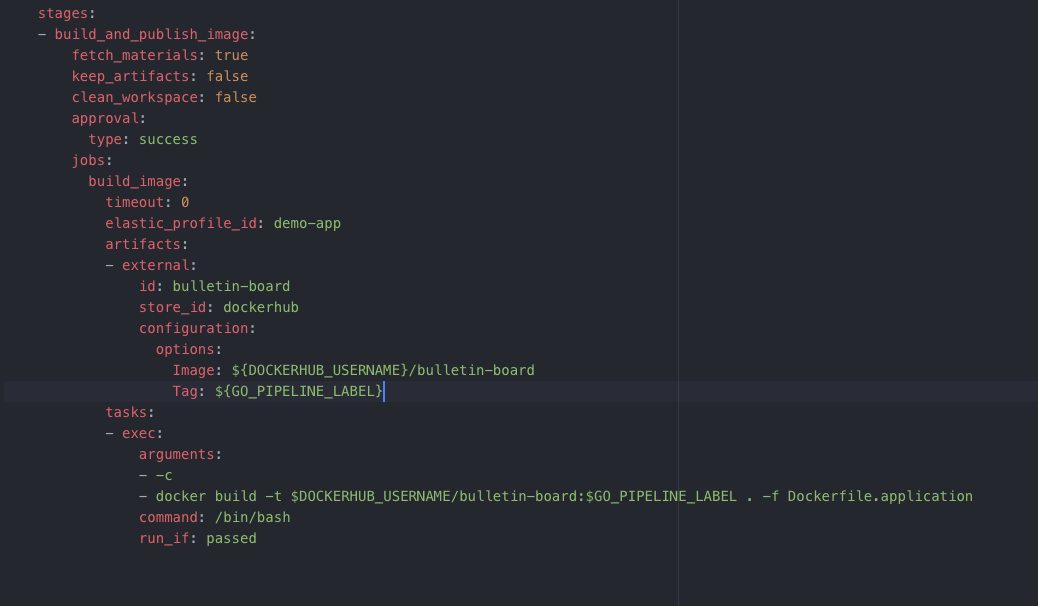
Task: Click the 'Image' key under options
Action: point(193,370)
